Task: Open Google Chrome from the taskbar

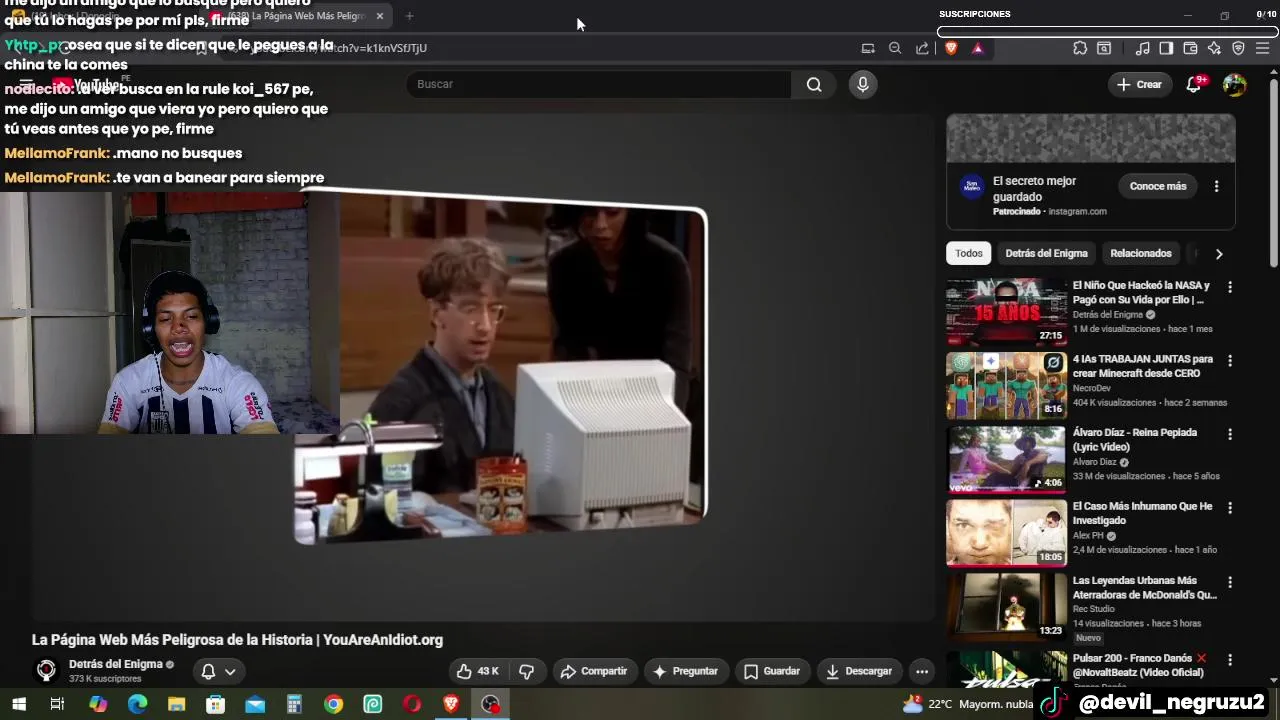Action: pos(333,704)
